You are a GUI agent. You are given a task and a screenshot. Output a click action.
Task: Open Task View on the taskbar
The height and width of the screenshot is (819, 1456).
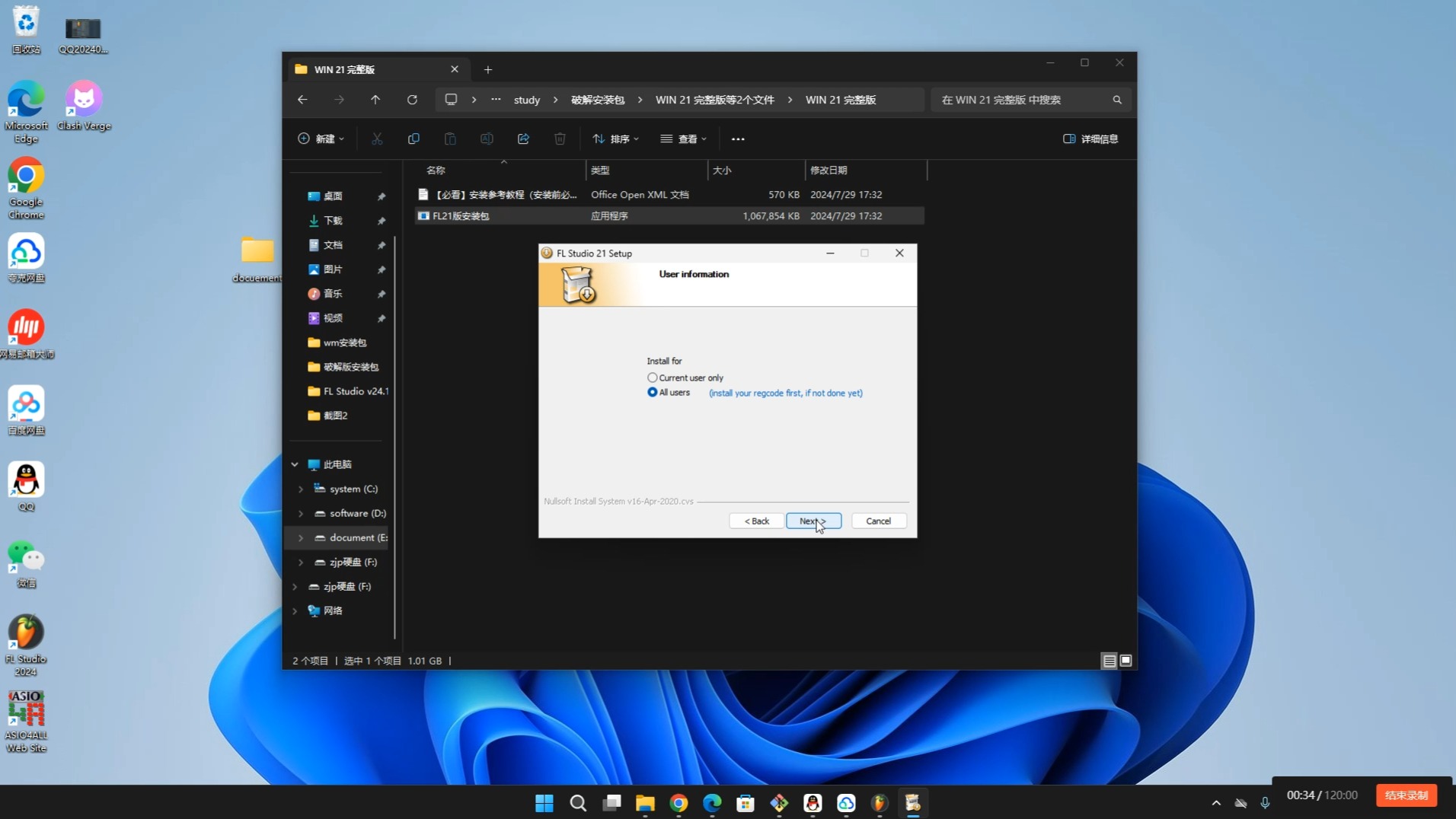click(x=611, y=803)
